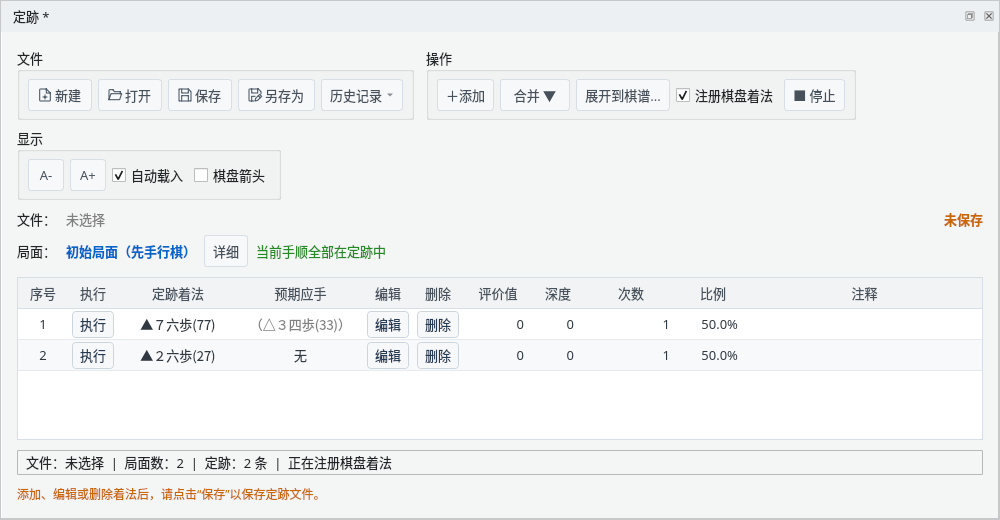Sort by 评价值 column header

click(x=497, y=294)
